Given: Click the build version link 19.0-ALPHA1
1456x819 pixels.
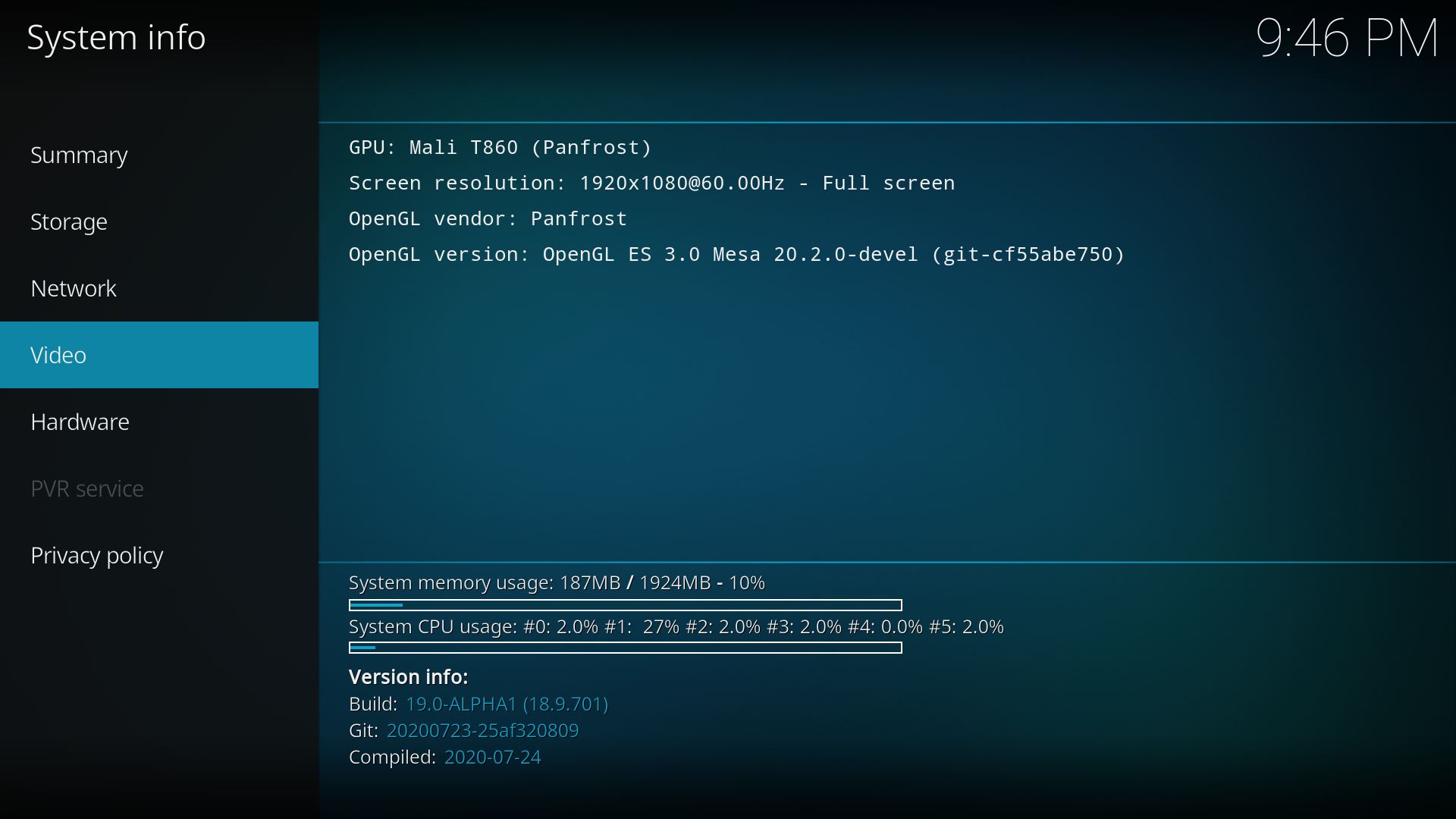Looking at the screenshot, I should (506, 703).
